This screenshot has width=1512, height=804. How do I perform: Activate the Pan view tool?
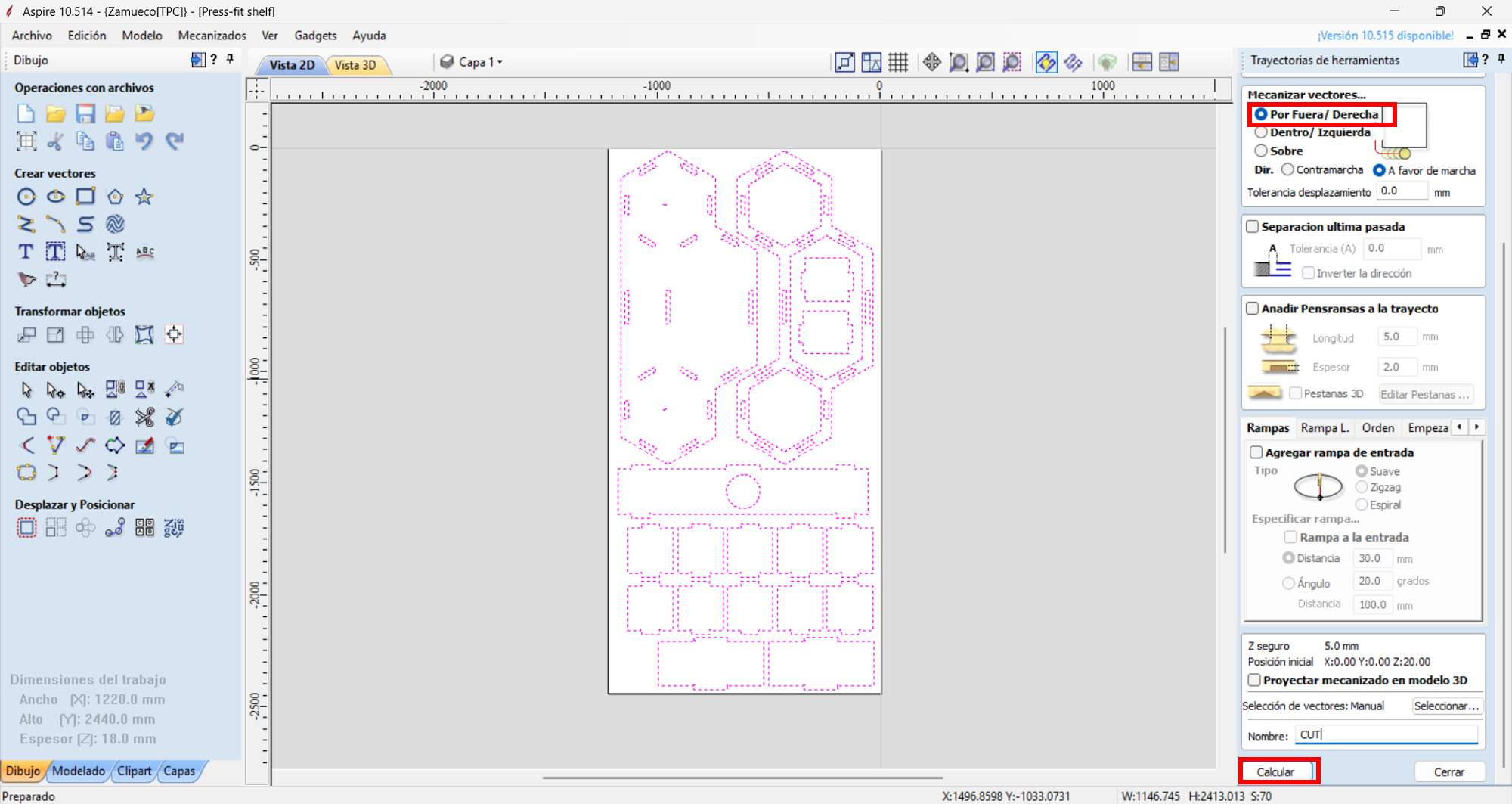[x=931, y=62]
